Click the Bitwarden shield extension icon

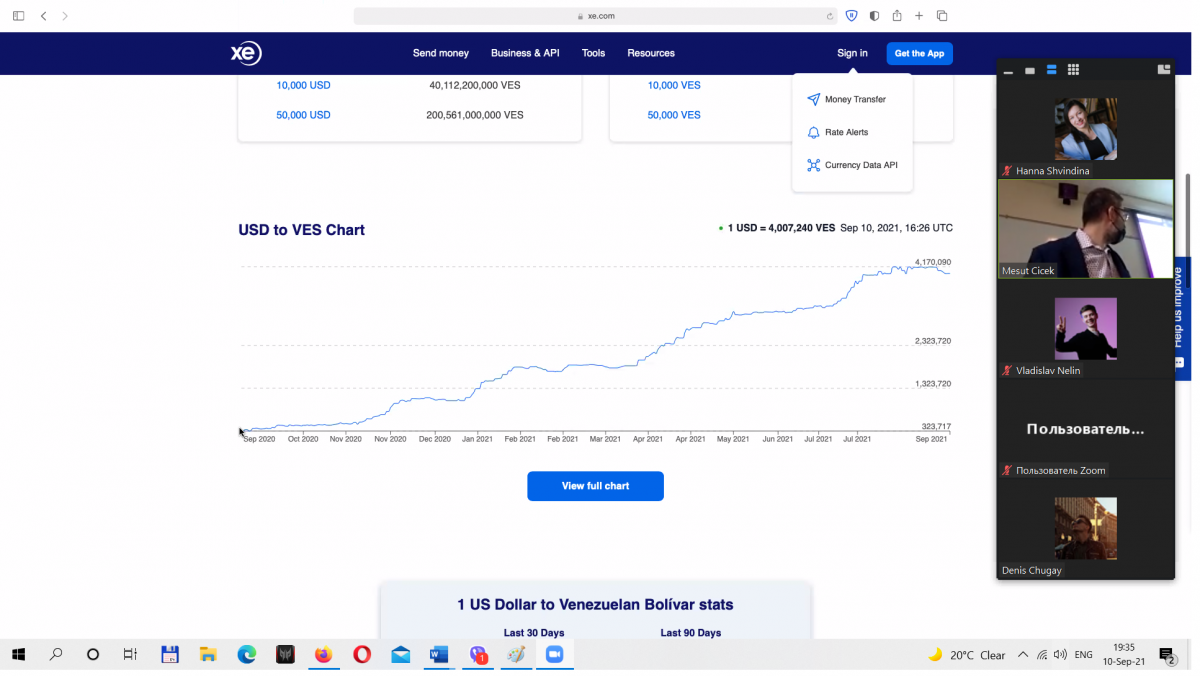point(851,16)
